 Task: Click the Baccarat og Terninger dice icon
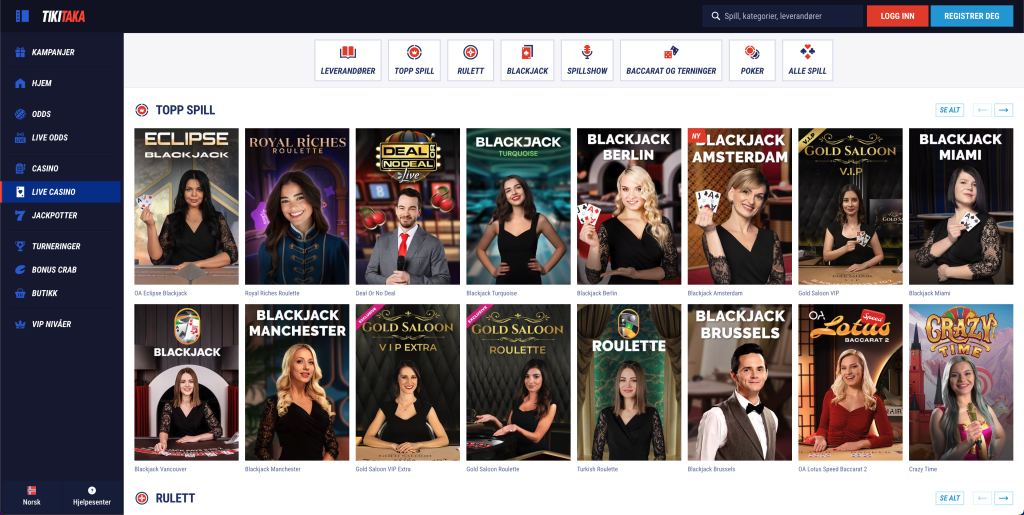671,53
